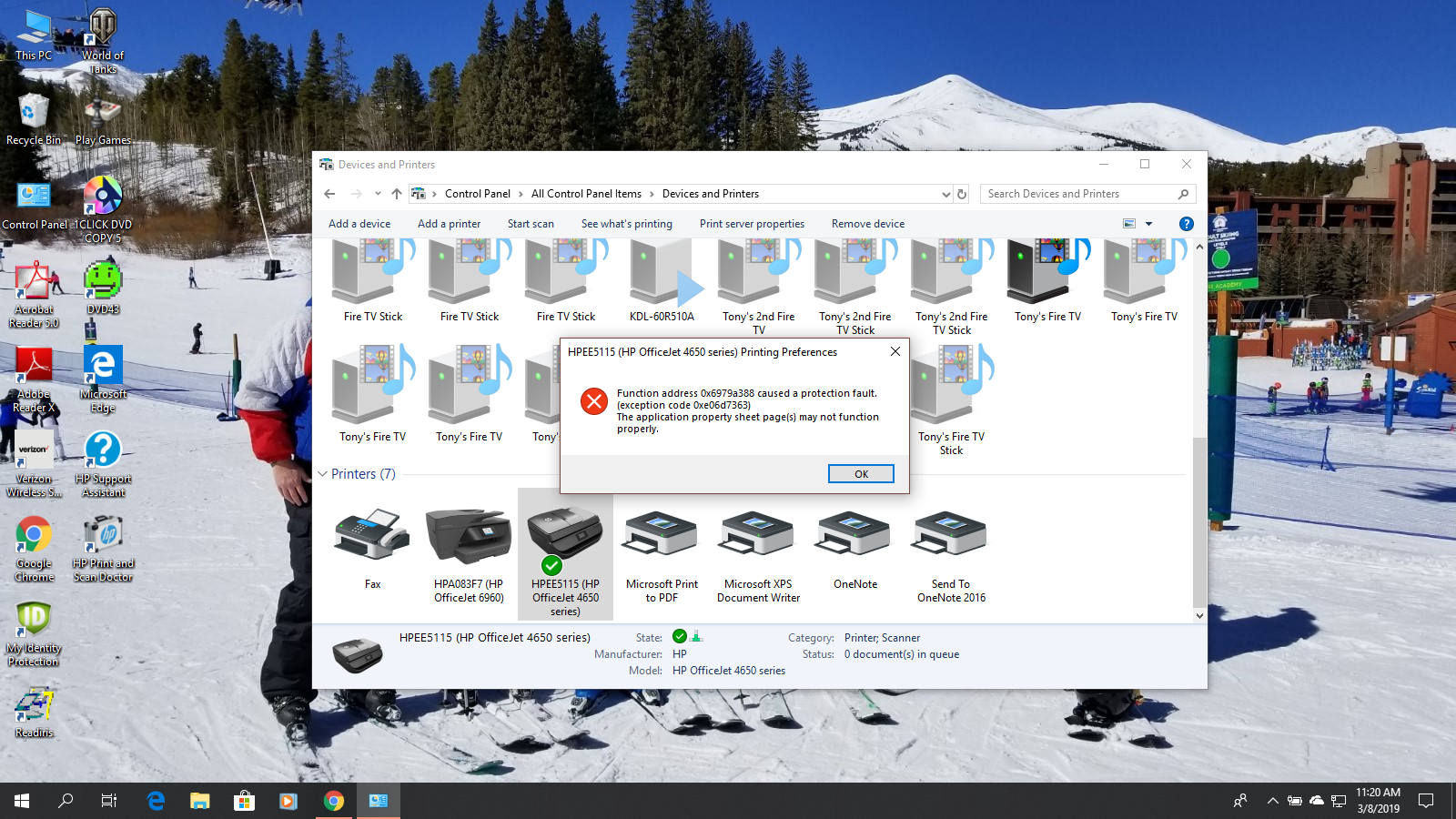Navigate to All Control Panel Items breadcrumb
1456x819 pixels.
pos(586,194)
